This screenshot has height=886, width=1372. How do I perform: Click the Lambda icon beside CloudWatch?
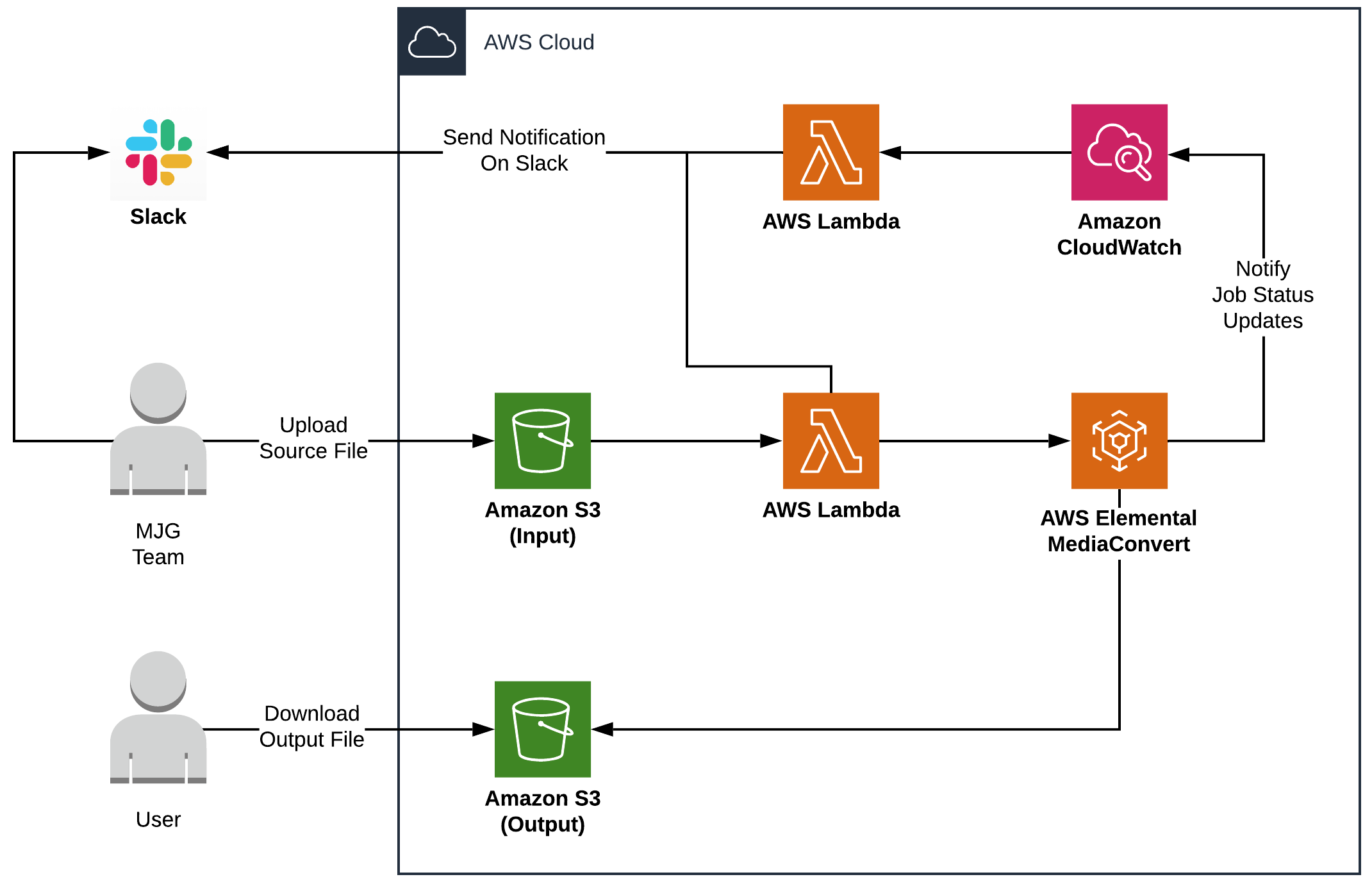[x=831, y=153]
